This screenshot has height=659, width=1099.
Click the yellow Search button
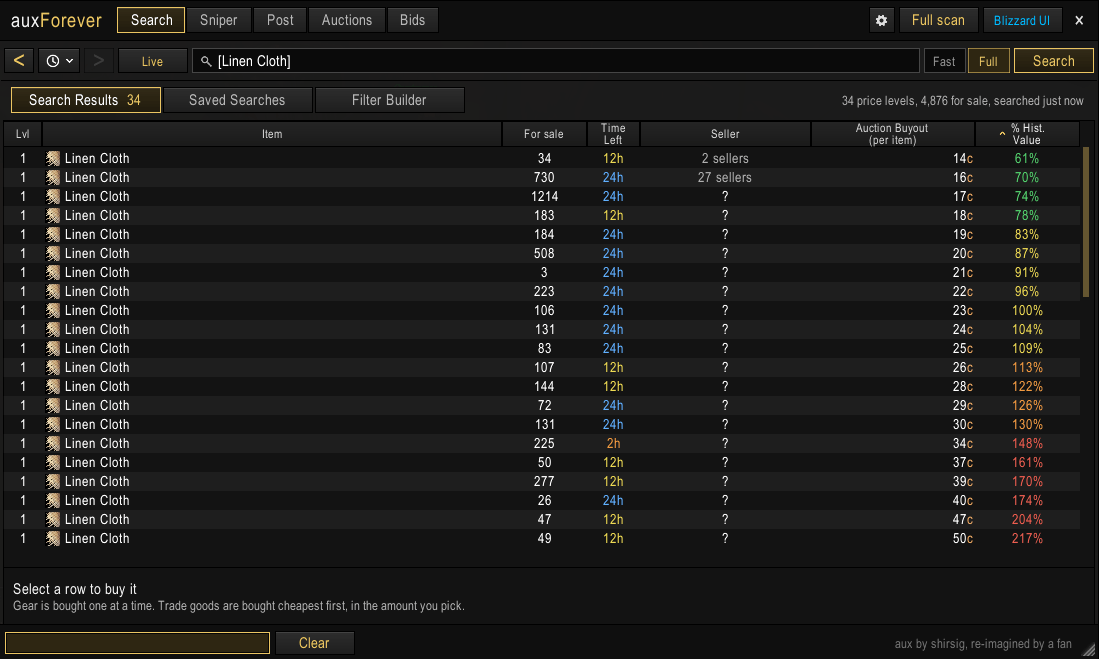[x=1053, y=61]
